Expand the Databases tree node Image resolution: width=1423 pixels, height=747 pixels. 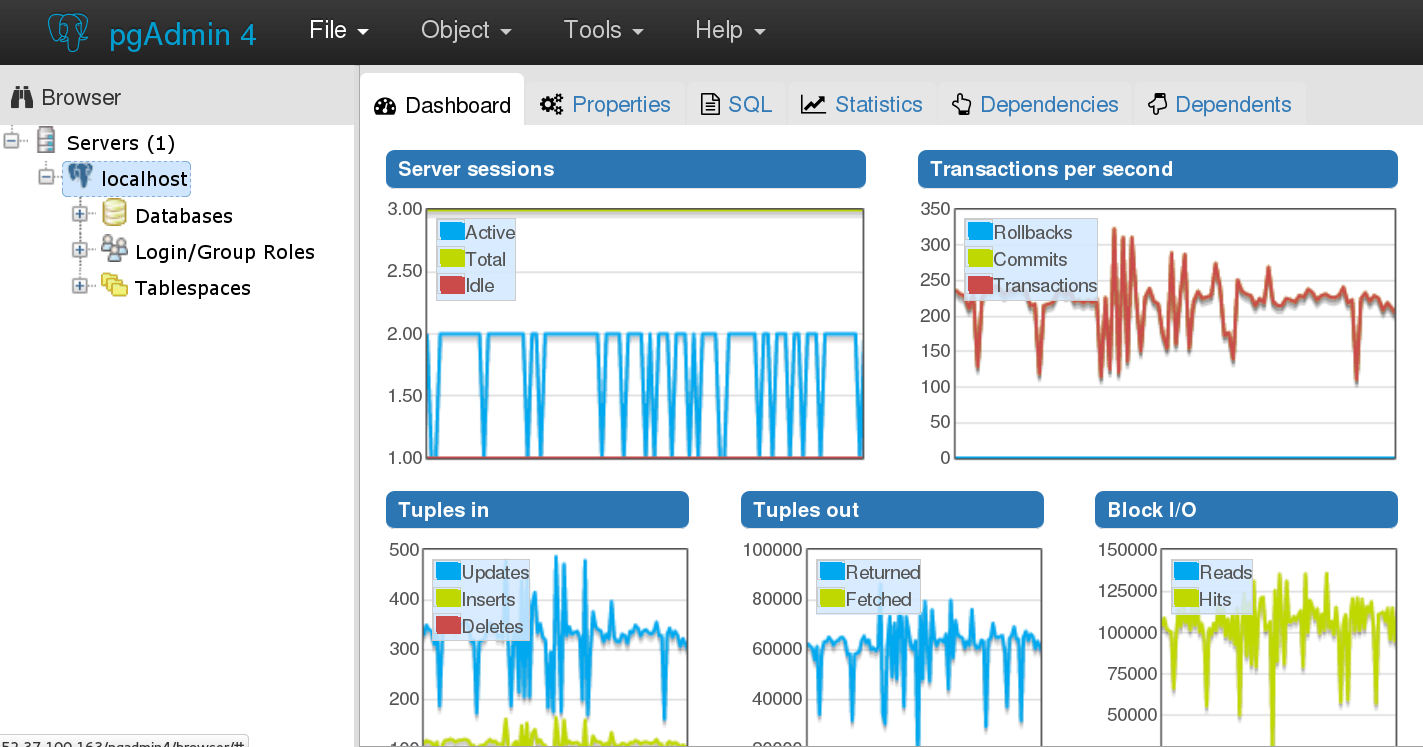80,214
